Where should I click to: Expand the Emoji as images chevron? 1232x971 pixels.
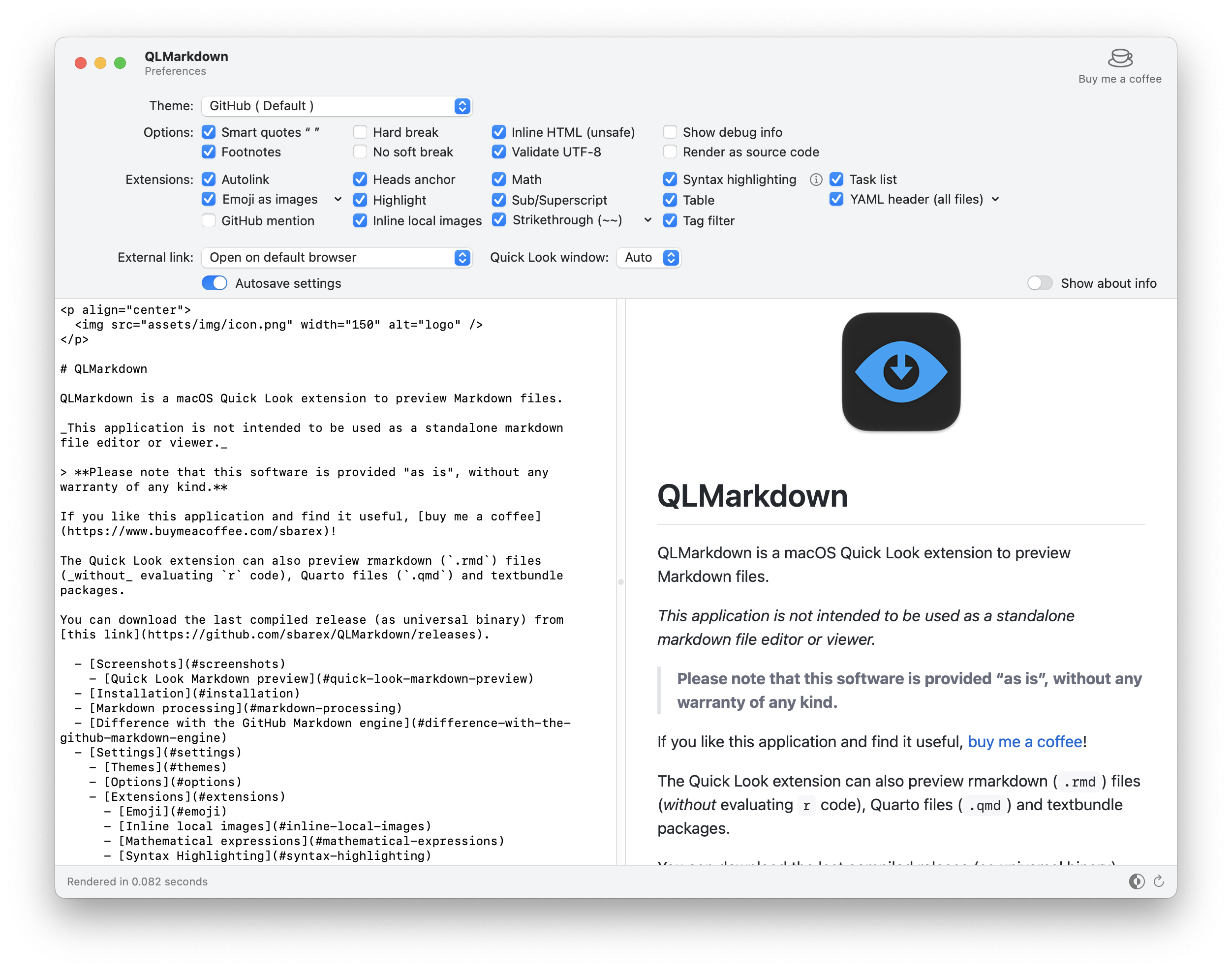(338, 200)
